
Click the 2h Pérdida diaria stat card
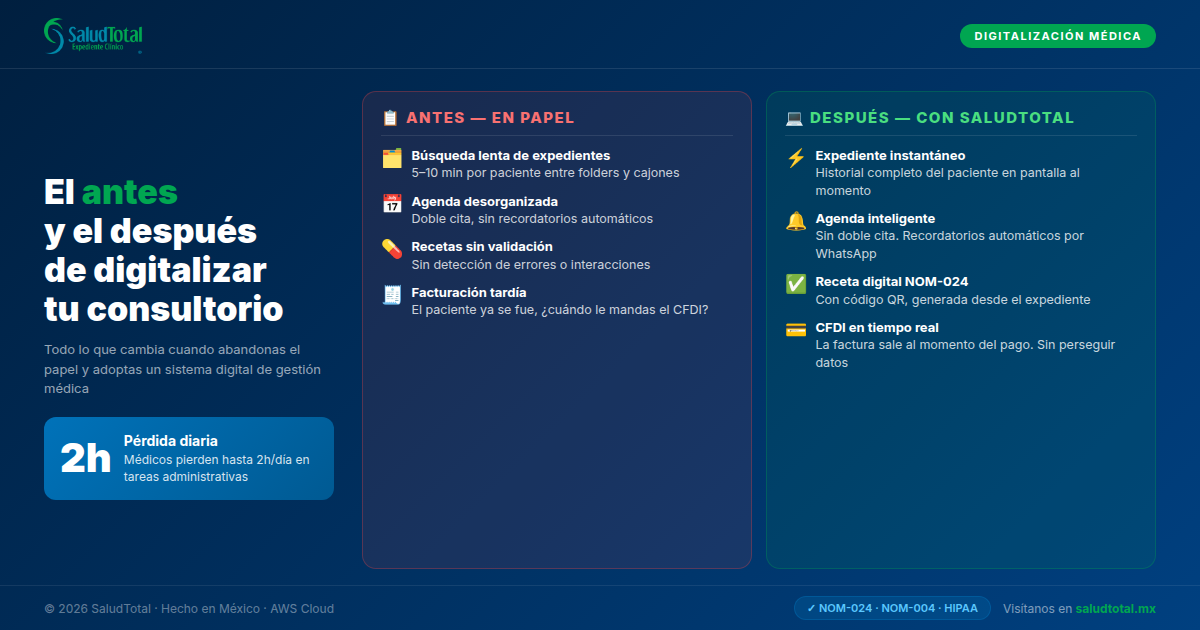coord(188,458)
